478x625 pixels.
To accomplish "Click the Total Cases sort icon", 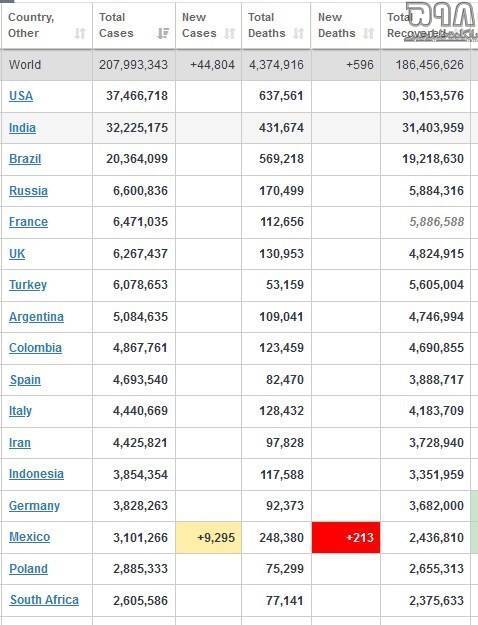I will tap(163, 33).
